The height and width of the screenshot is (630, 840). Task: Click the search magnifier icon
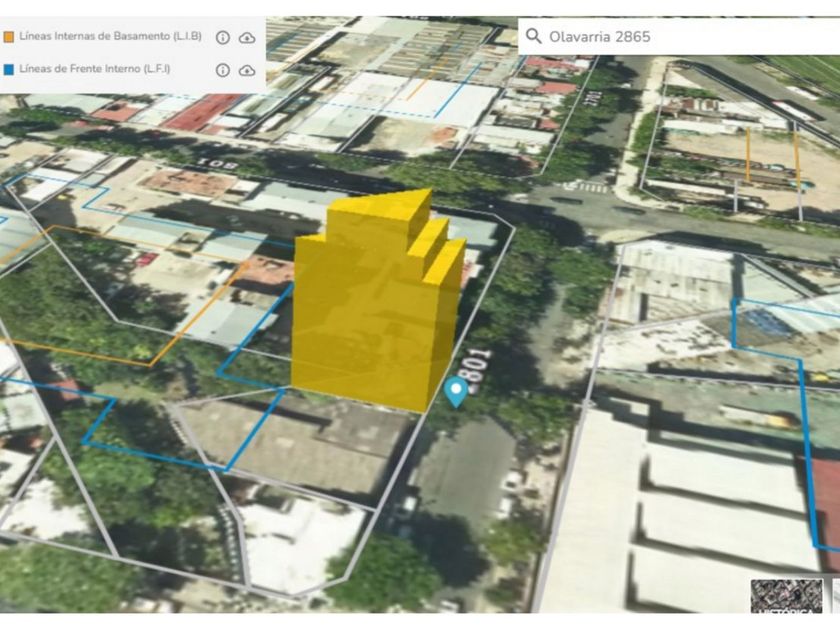(533, 37)
